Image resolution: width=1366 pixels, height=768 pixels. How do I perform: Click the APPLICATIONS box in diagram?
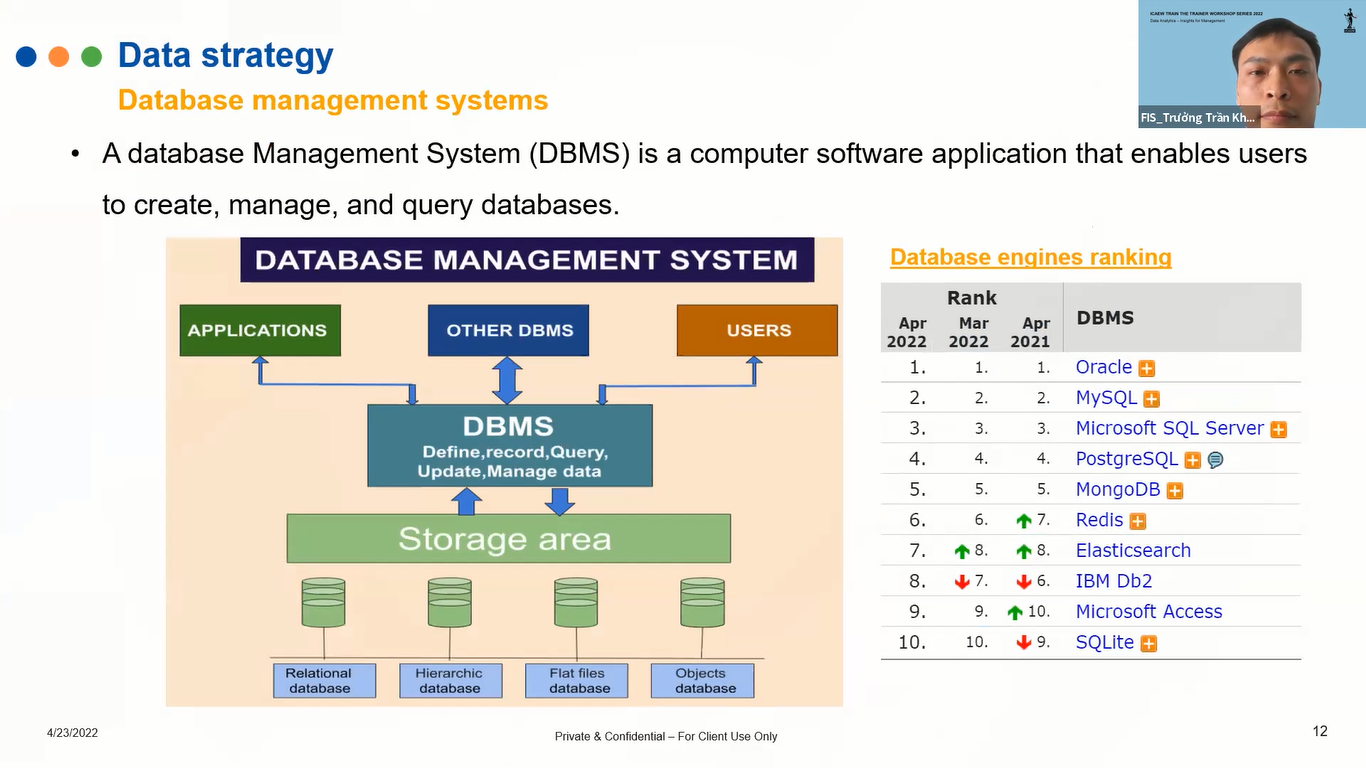[x=260, y=330]
